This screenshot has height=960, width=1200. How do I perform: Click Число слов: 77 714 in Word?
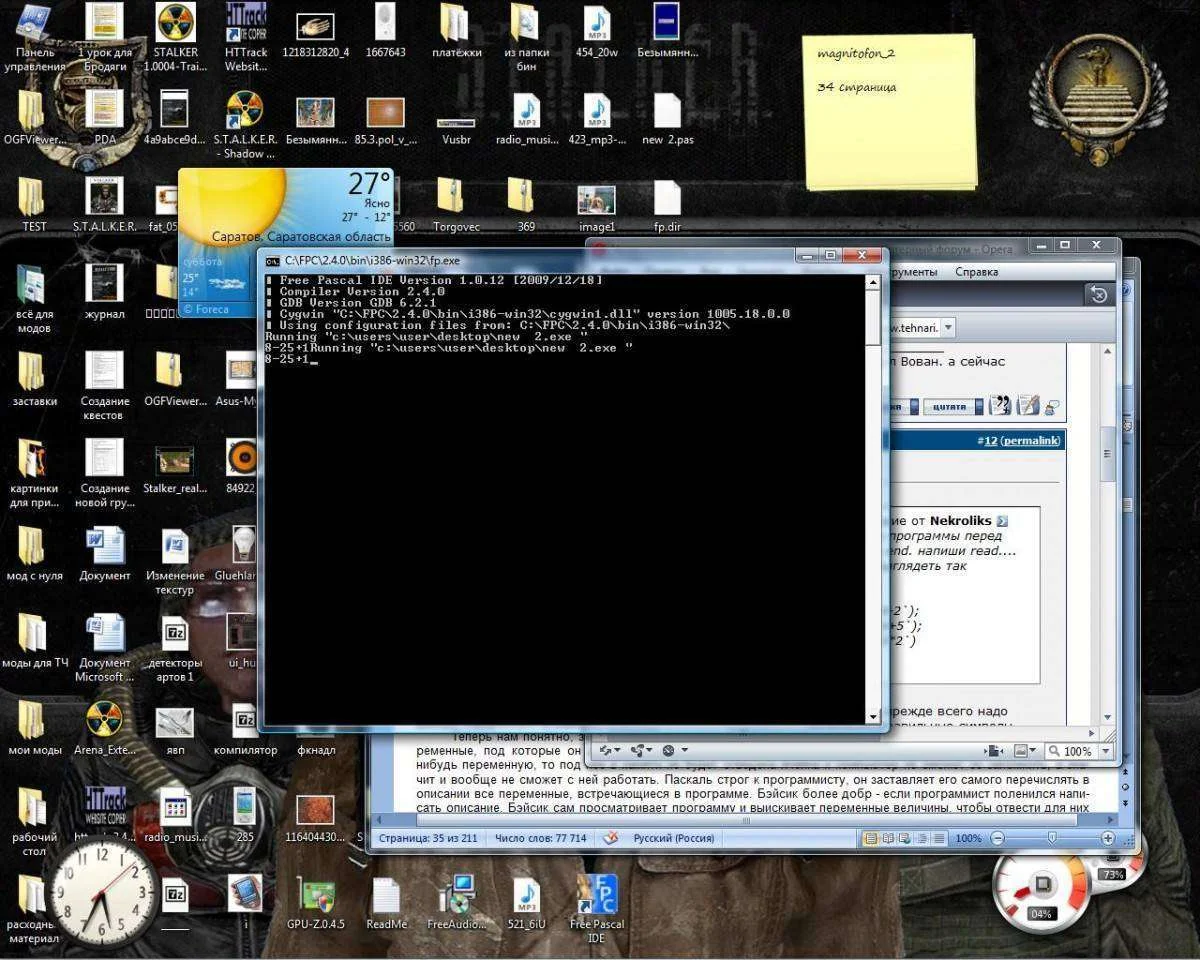tap(540, 838)
